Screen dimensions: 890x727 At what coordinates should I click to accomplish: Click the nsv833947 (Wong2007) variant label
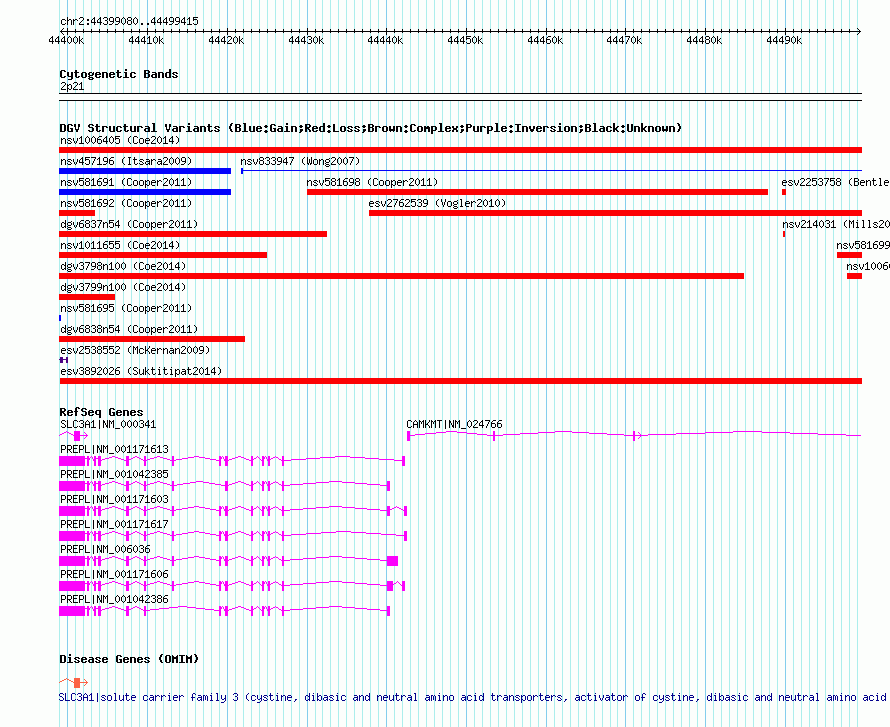pos(300,161)
